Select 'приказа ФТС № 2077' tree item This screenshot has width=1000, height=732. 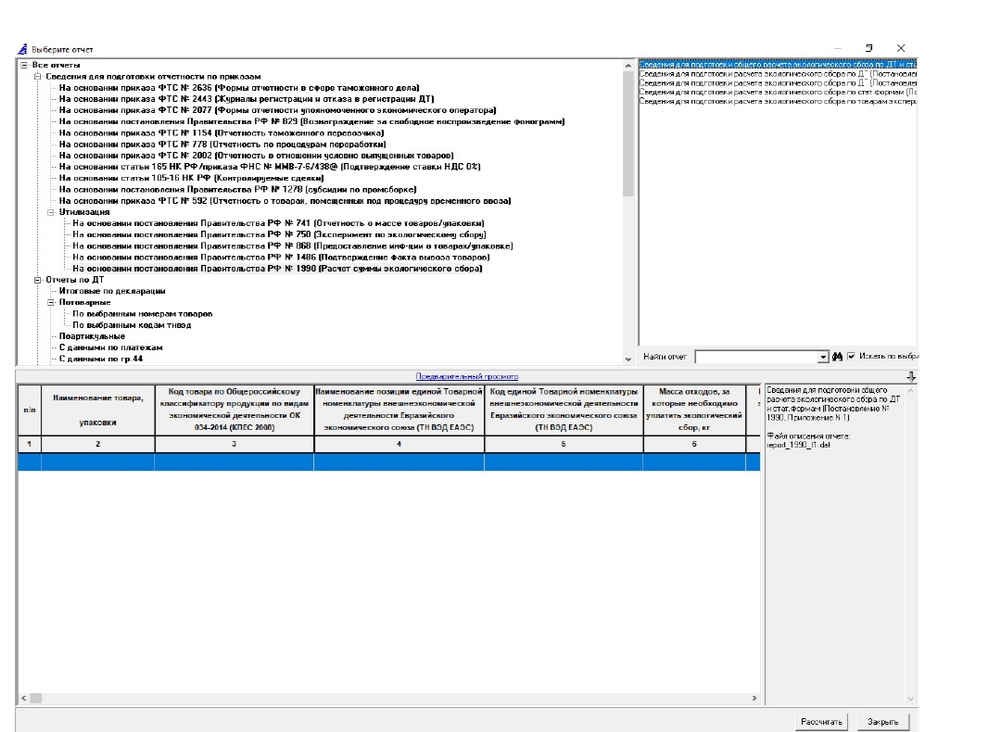pos(277,110)
